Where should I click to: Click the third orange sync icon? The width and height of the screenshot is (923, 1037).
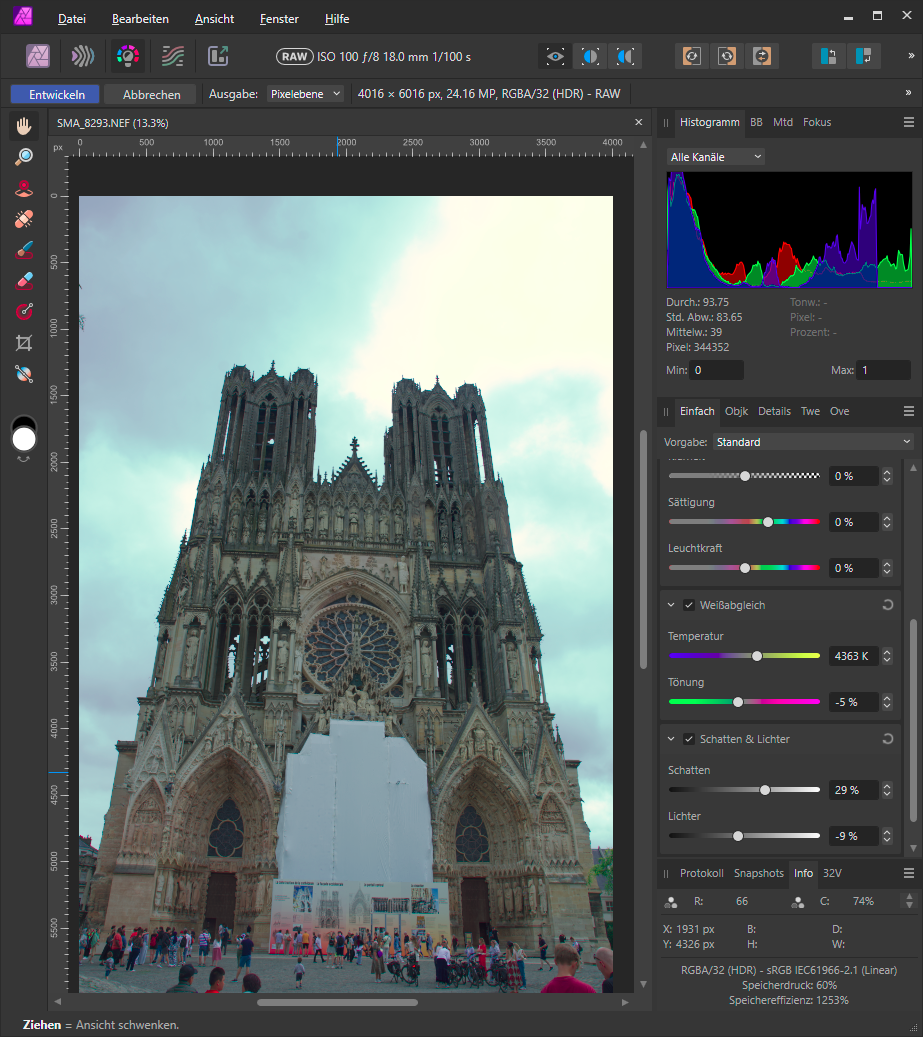762,56
